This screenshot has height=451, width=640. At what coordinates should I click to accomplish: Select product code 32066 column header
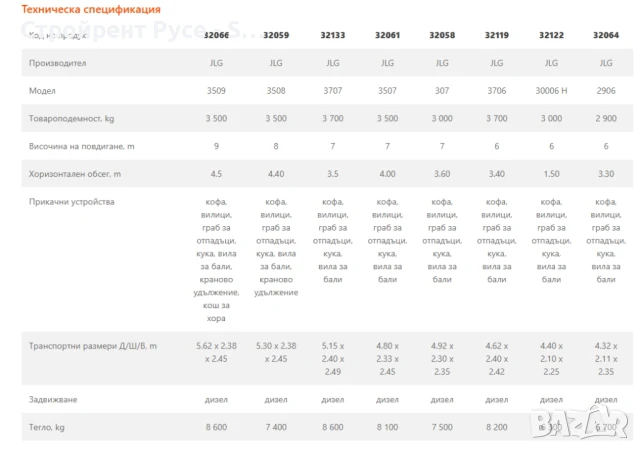(x=216, y=35)
